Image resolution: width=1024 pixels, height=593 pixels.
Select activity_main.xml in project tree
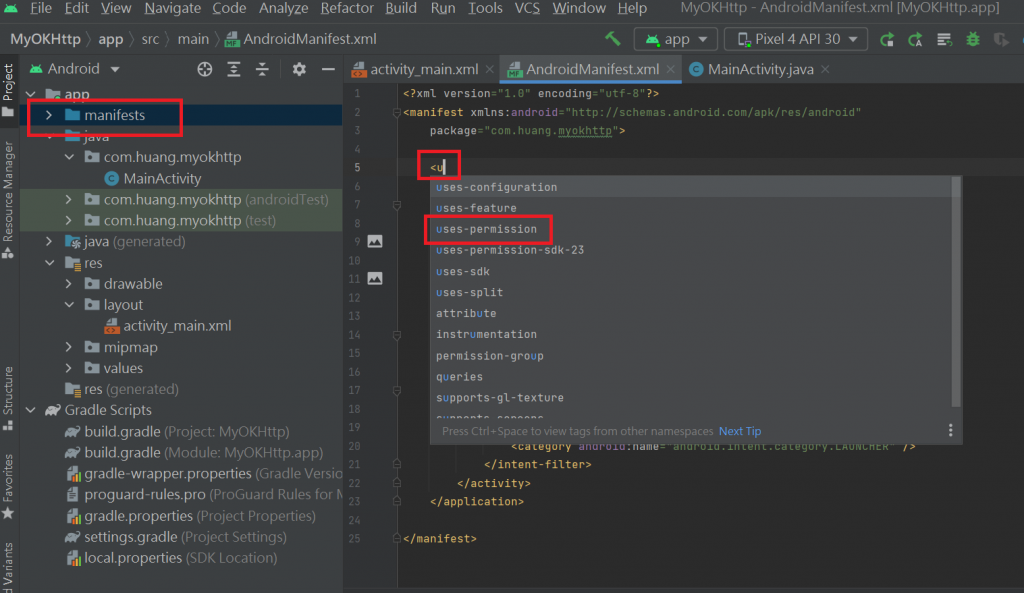click(167, 326)
